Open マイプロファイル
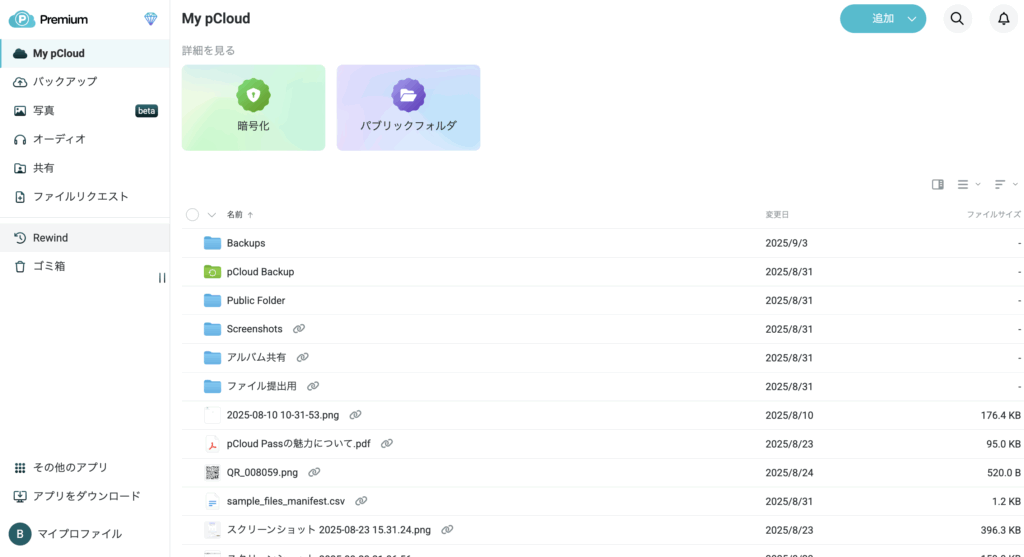Viewport: 1024px width, 557px height. point(65,534)
